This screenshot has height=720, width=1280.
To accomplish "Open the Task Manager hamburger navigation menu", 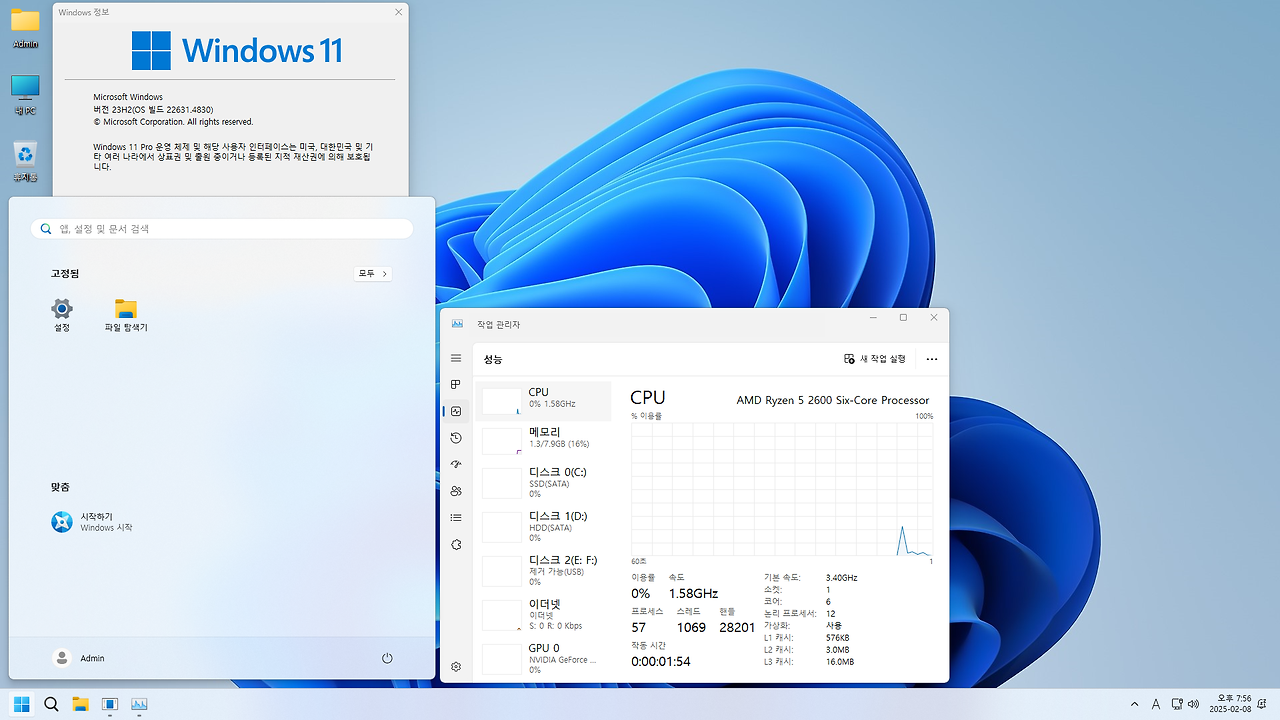I will [456, 358].
